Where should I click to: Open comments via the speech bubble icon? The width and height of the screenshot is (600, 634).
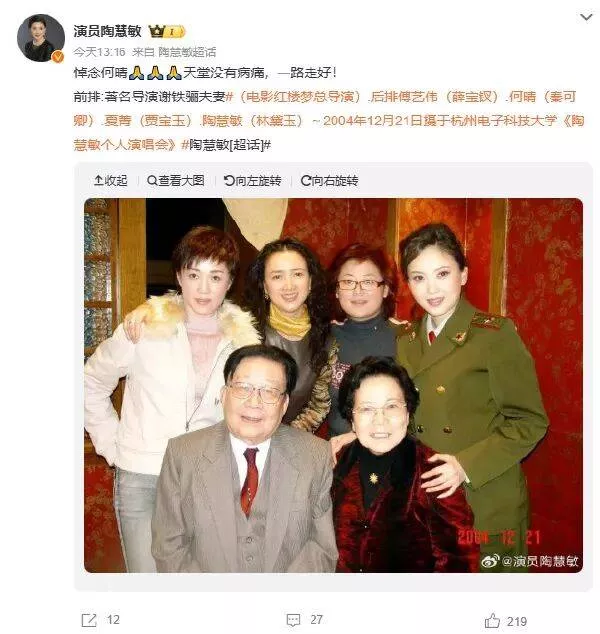293,620
